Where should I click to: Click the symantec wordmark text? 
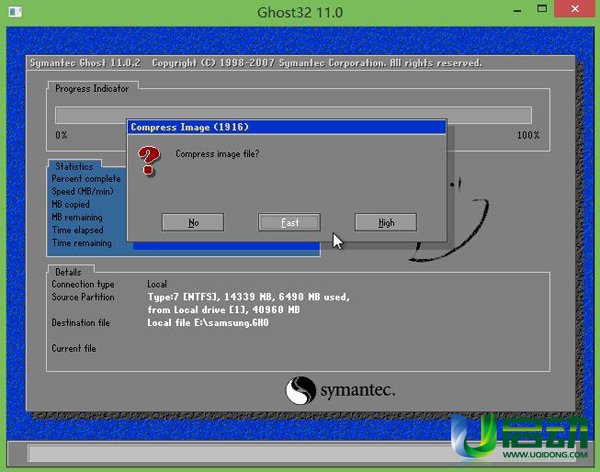point(357,390)
